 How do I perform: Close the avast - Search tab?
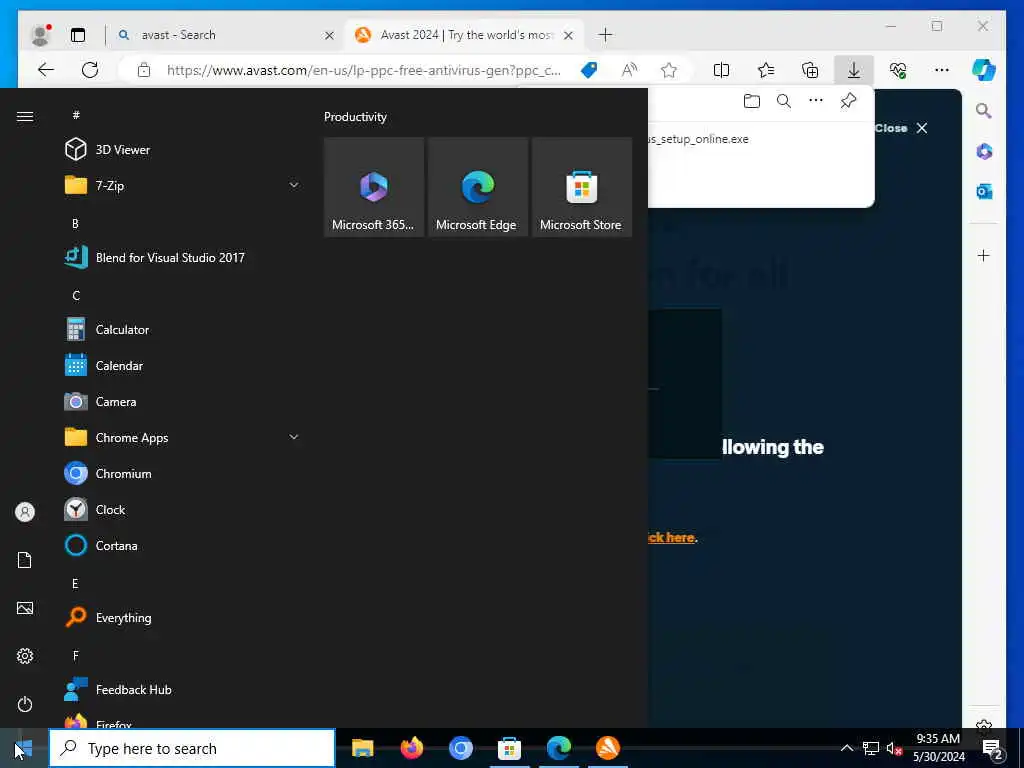tap(329, 35)
